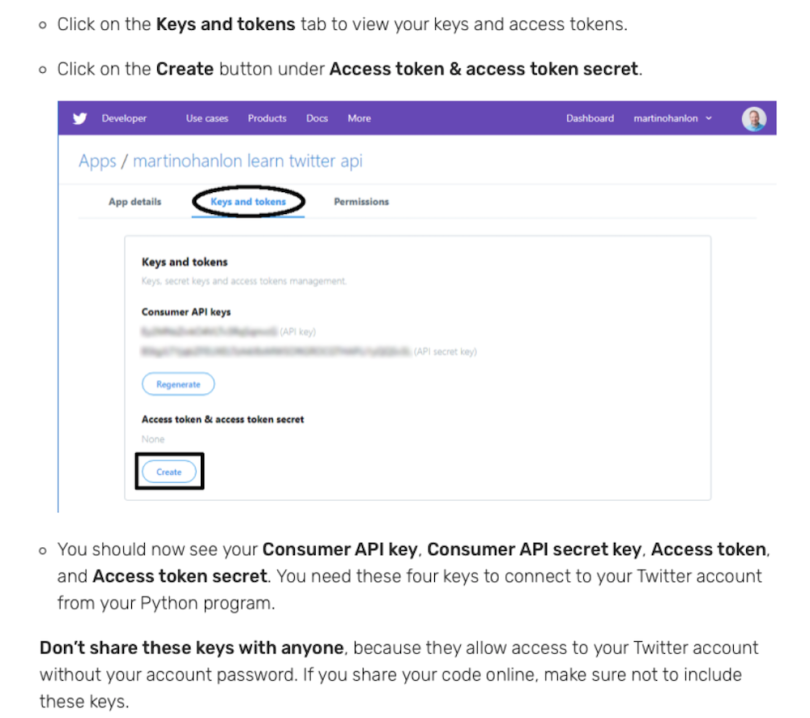810x718 pixels.
Task: Click the Developer home link
Action: (x=124, y=118)
